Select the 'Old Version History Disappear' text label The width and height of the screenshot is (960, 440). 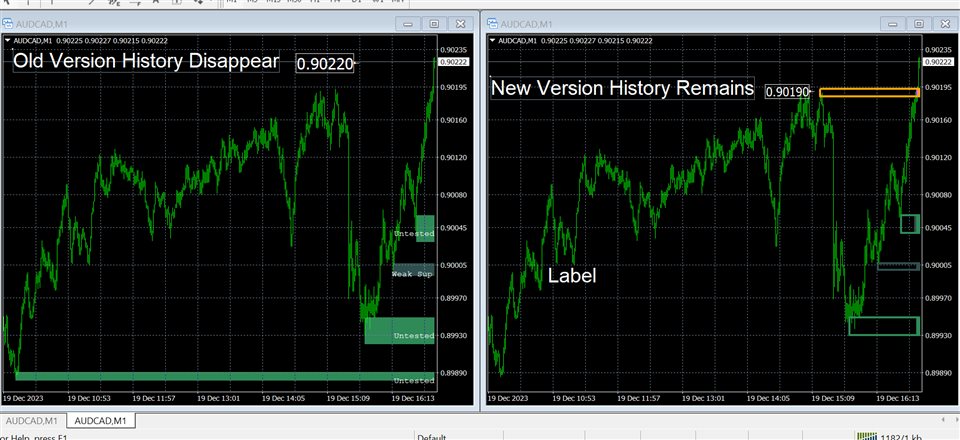[x=146, y=61]
